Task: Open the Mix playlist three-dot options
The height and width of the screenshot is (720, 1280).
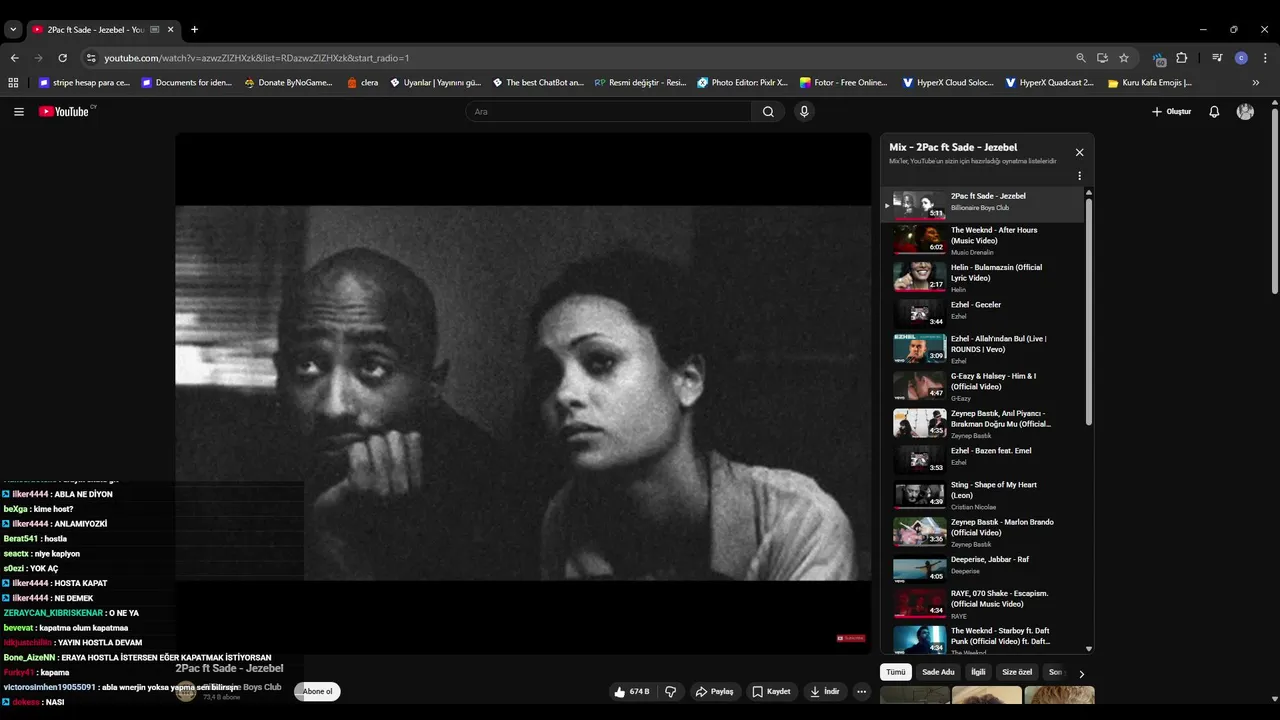Action: [x=1079, y=176]
